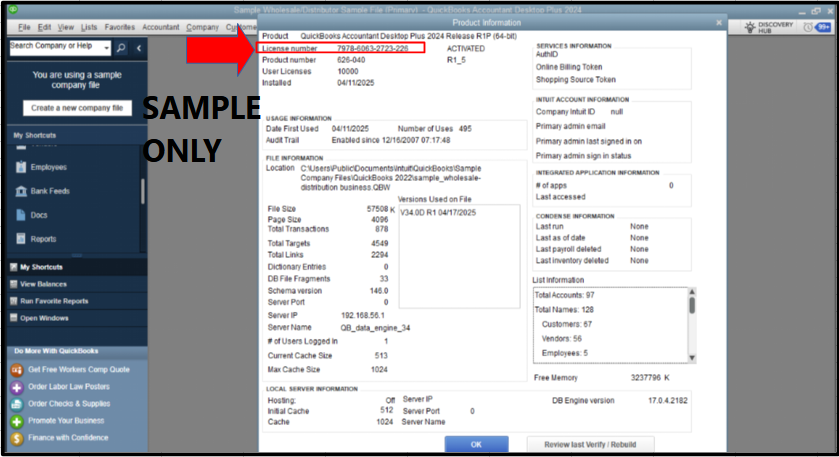Viewport: 839px width, 457px height.
Task: Click the Get Free Workers Comp Quote link
Action: click(79, 370)
